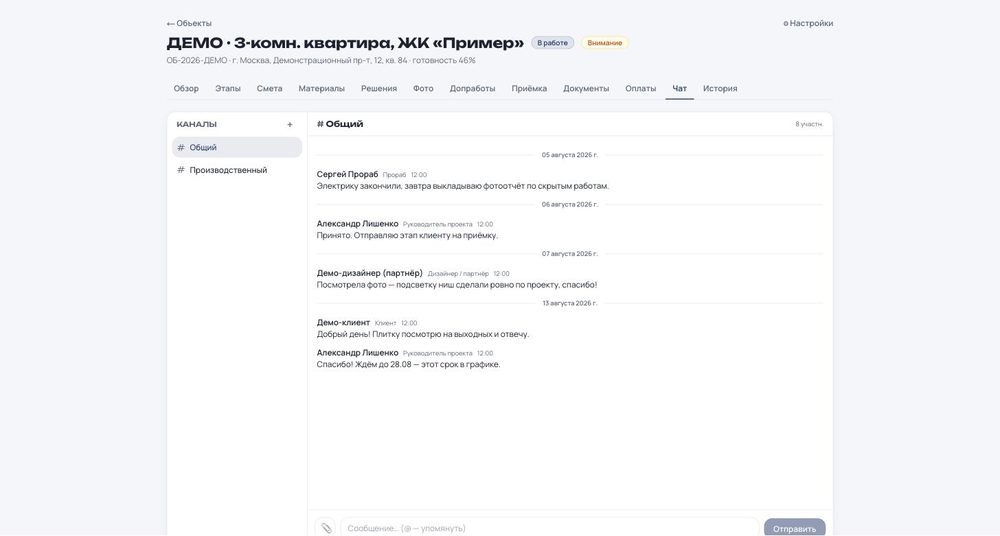This screenshot has height=536, width=1000.
Task: Open the Документы tab
Action: point(586,89)
